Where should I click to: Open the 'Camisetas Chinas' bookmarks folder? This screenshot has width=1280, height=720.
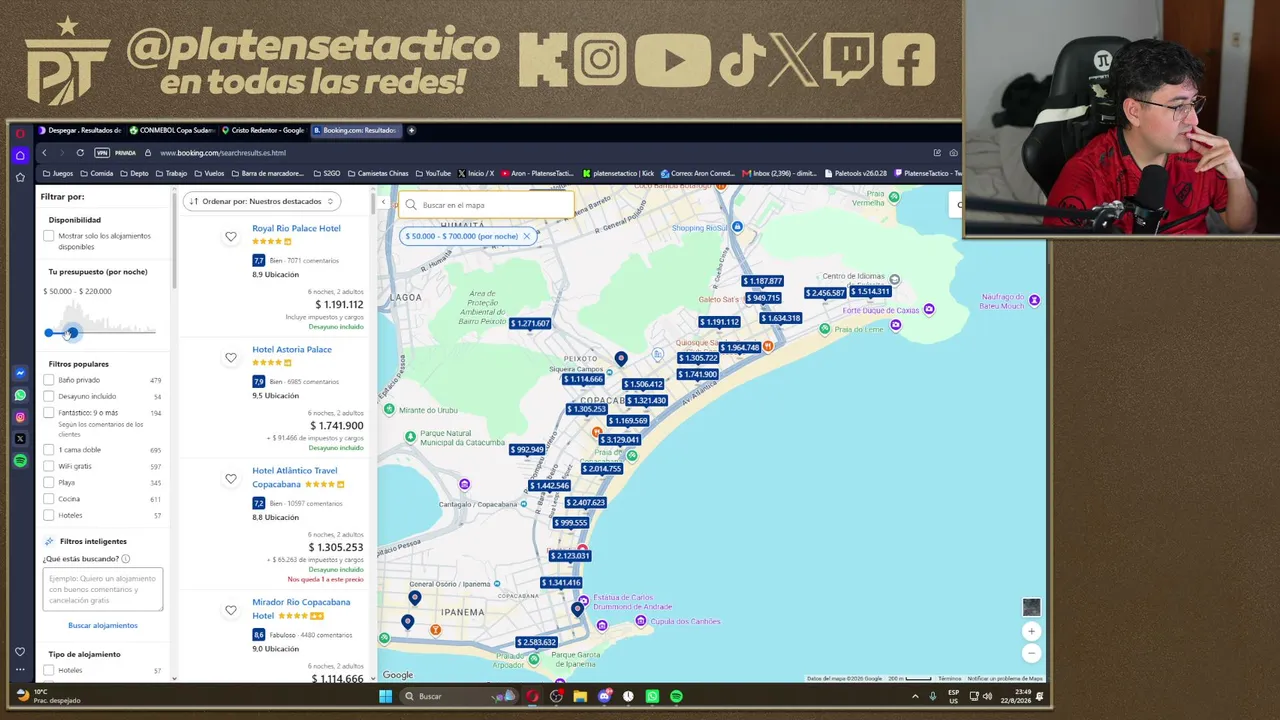coord(378,173)
